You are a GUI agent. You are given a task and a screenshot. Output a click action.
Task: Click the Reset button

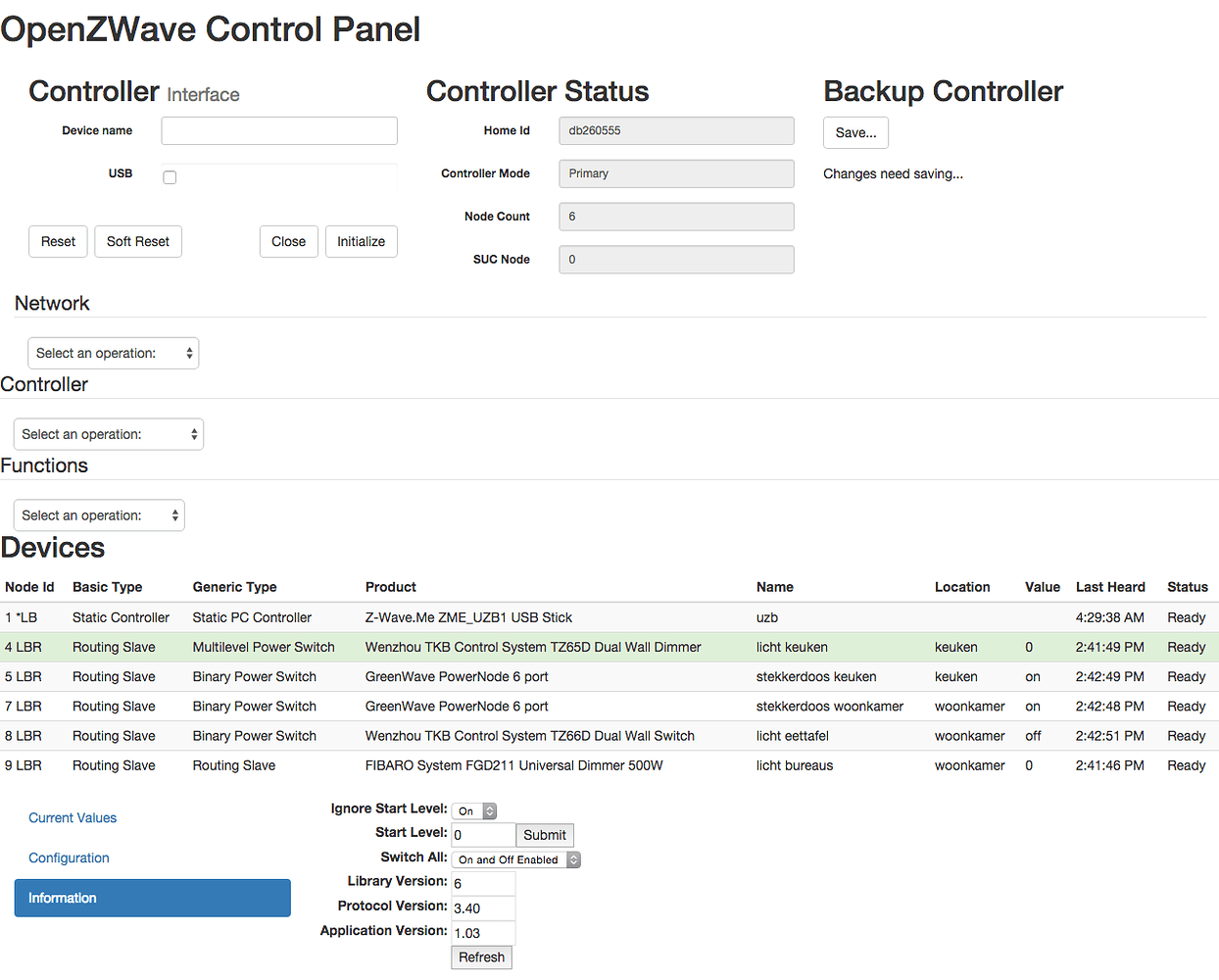point(57,241)
